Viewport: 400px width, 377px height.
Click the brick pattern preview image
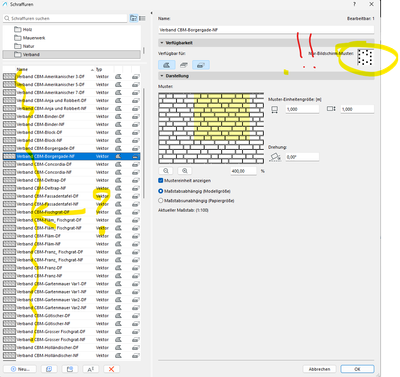pos(211,128)
